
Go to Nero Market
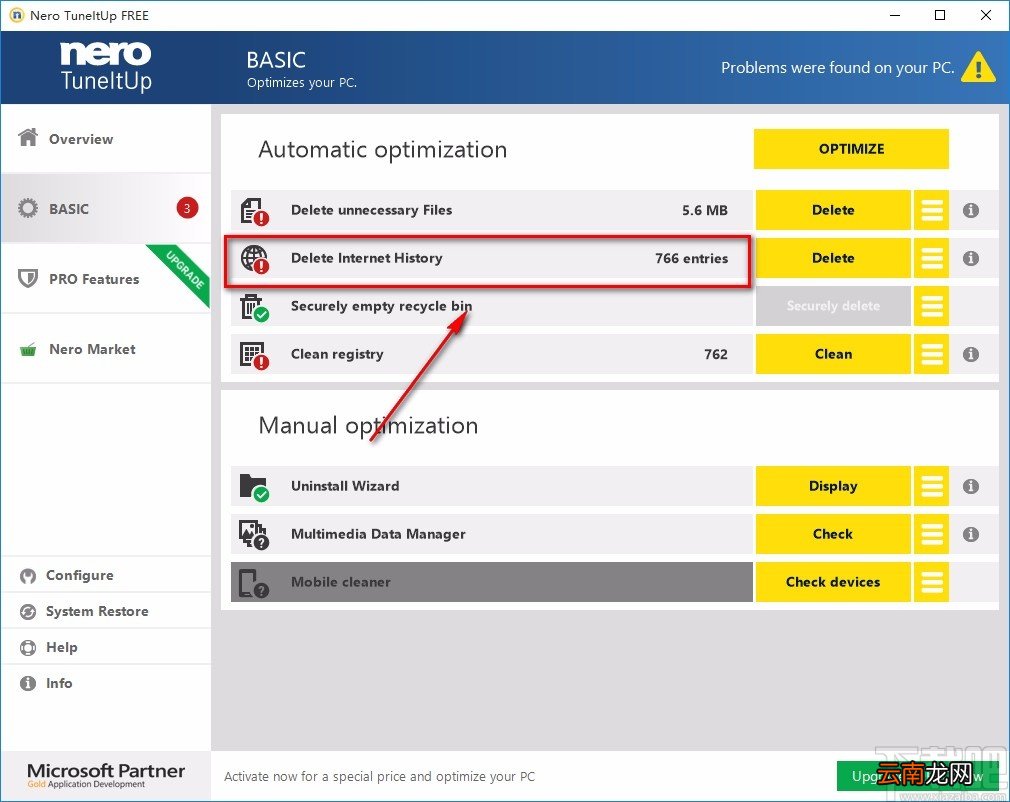(106, 348)
